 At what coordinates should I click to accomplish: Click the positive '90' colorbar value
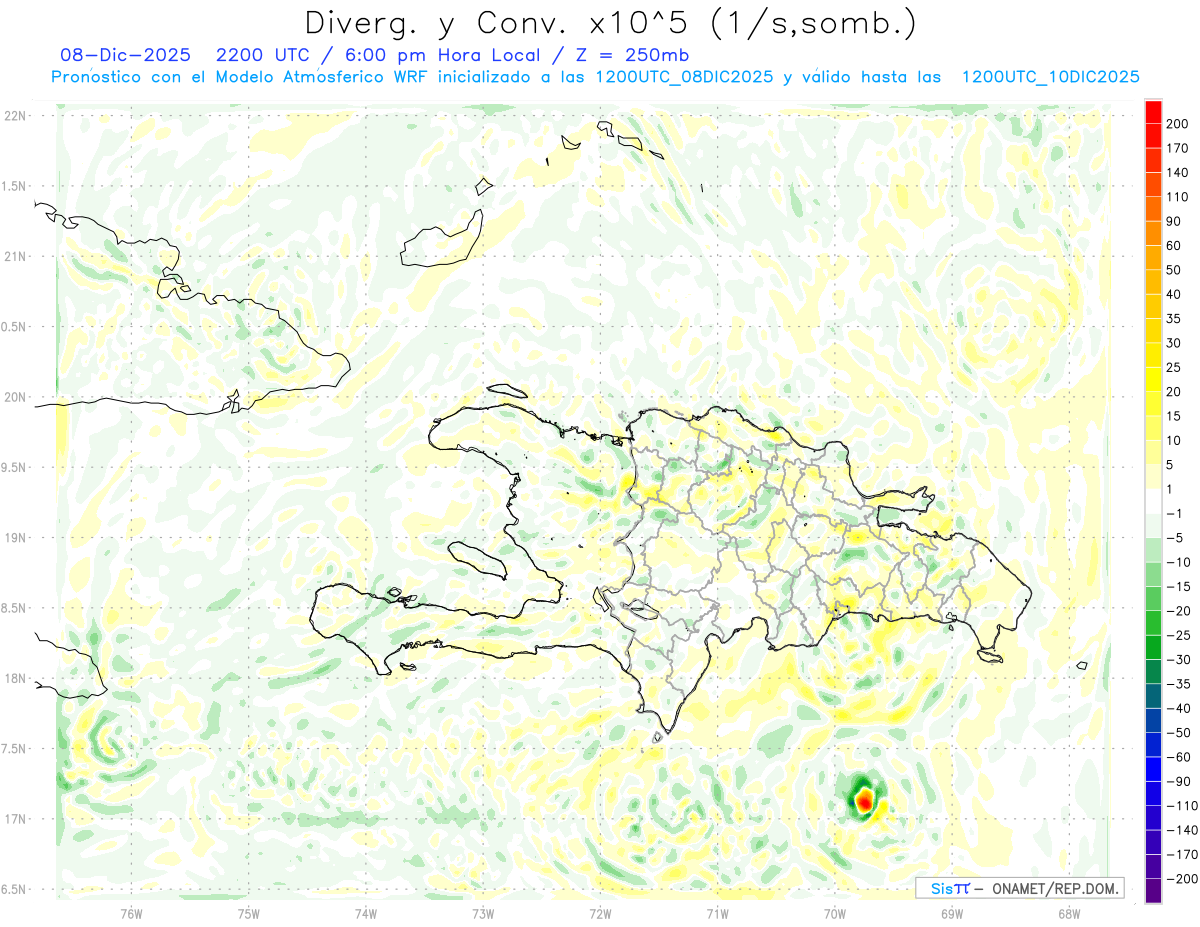pos(1174,221)
